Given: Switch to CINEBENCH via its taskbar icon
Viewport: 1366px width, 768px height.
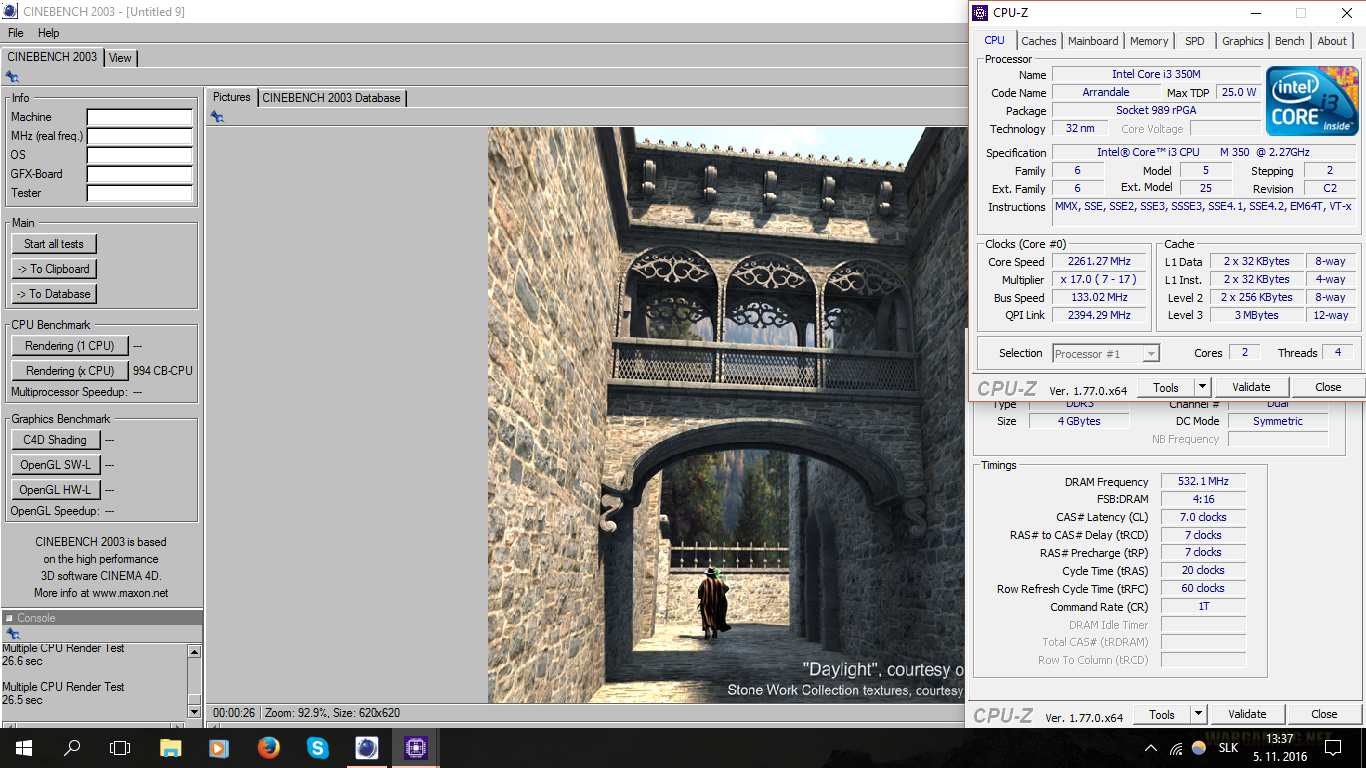Looking at the screenshot, I should (366, 748).
